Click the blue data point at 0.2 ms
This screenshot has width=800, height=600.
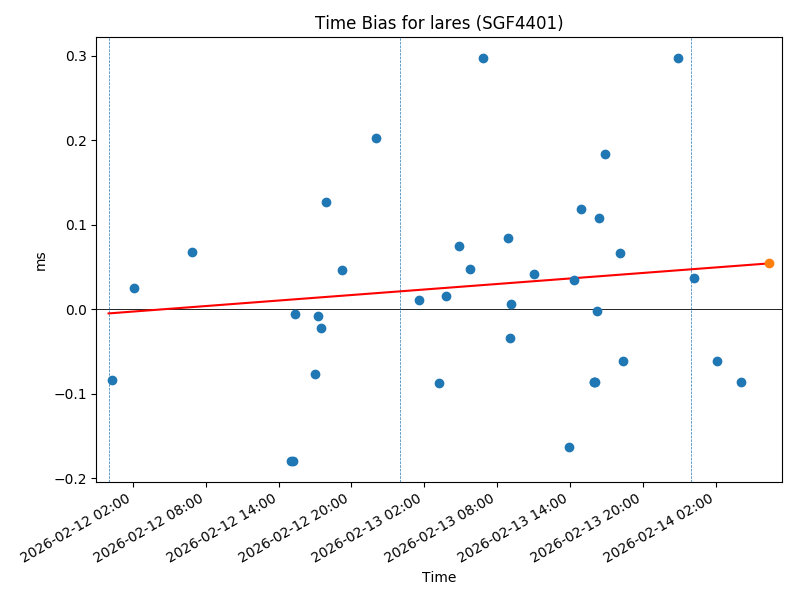[376, 138]
